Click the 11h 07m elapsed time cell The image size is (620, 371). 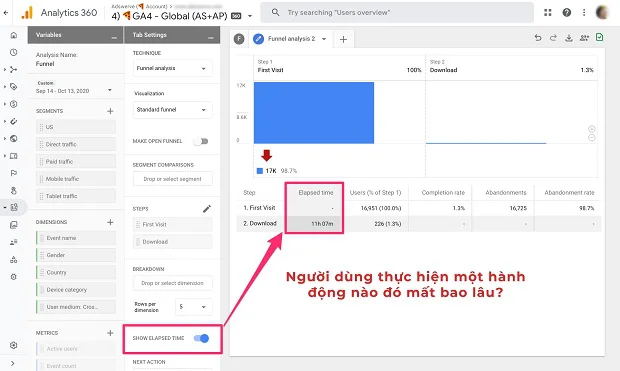pyautogui.click(x=322, y=223)
